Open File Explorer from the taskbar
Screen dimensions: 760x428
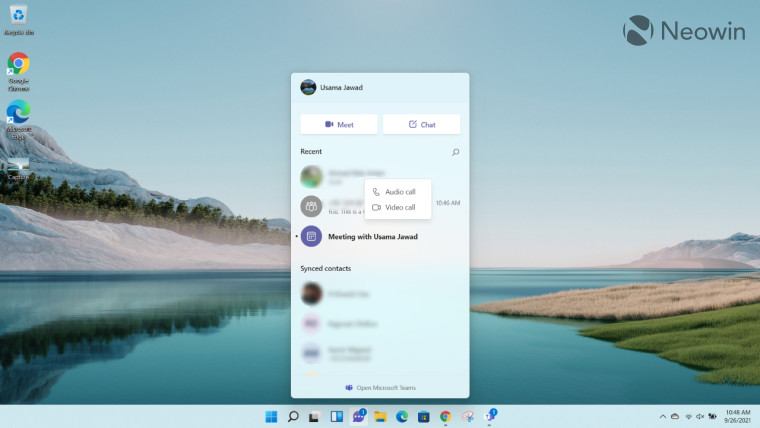point(380,416)
